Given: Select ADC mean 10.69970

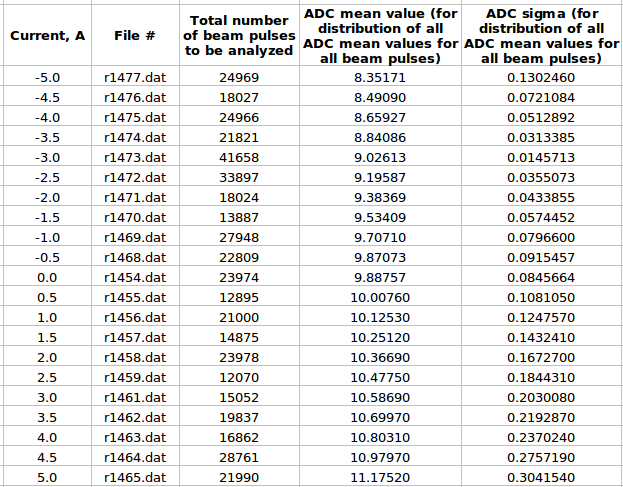Looking at the screenshot, I should tap(380, 417).
